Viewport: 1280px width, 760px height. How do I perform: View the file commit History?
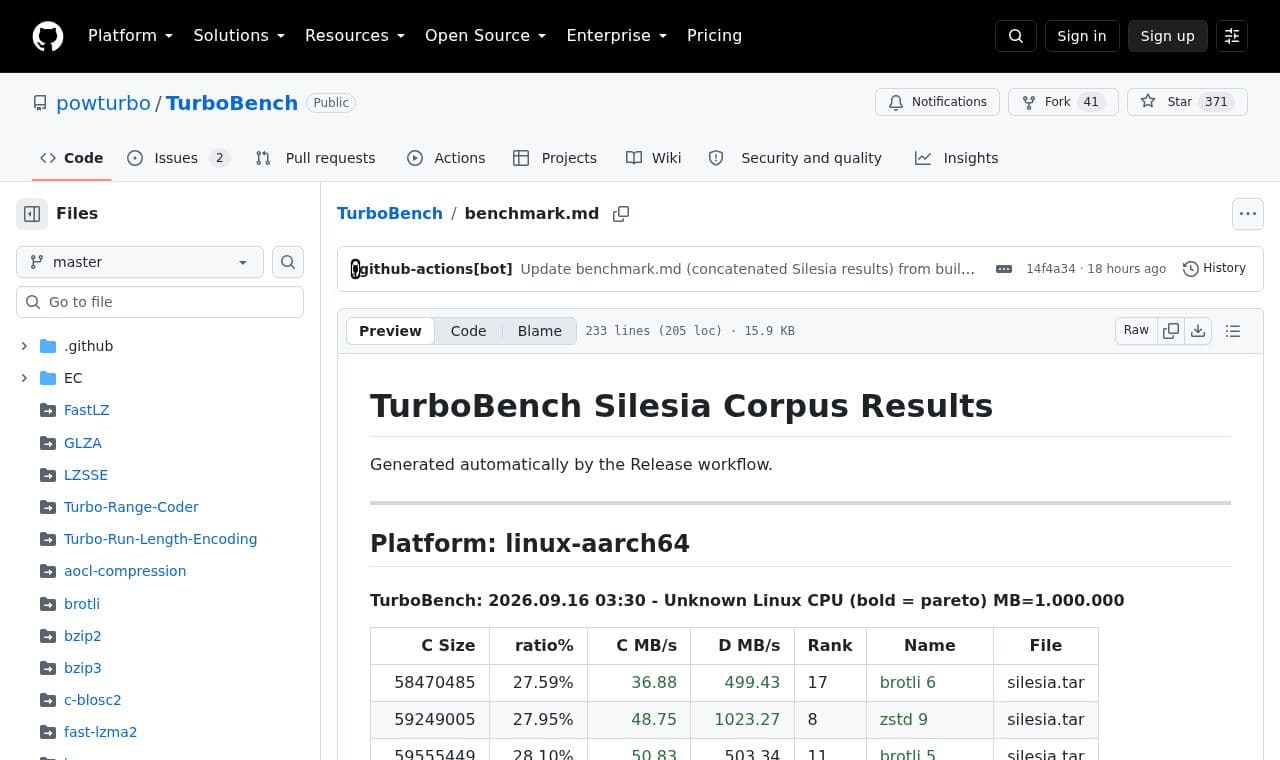1214,268
